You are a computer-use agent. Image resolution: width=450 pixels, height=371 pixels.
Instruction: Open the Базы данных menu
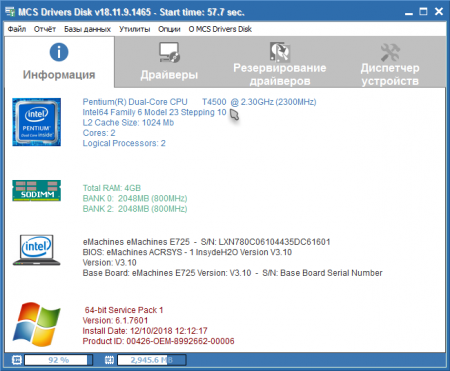(x=87, y=29)
